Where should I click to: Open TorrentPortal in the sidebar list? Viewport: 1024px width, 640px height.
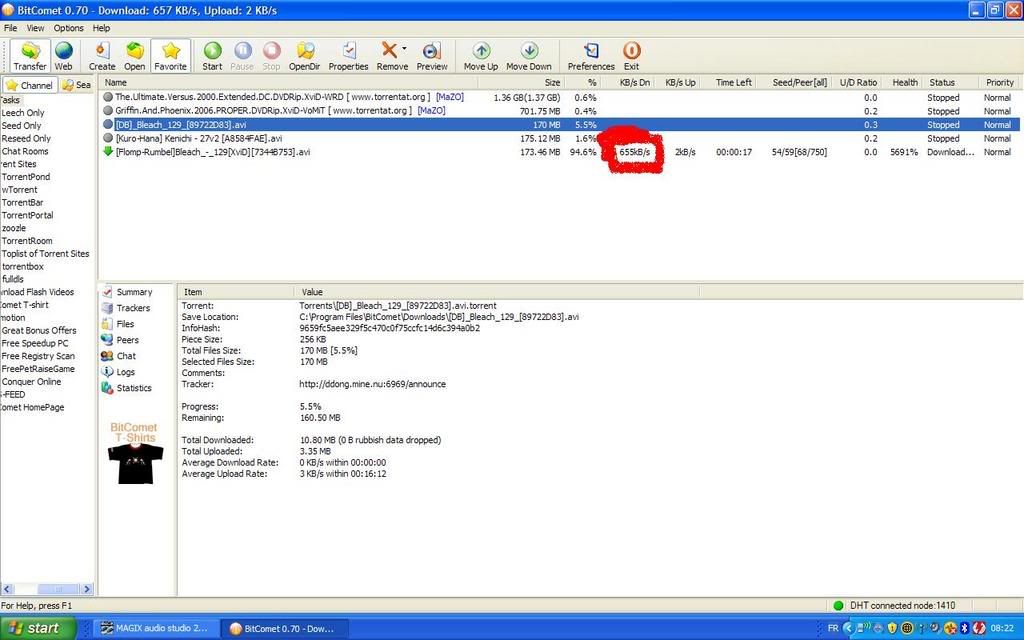pos(27,215)
